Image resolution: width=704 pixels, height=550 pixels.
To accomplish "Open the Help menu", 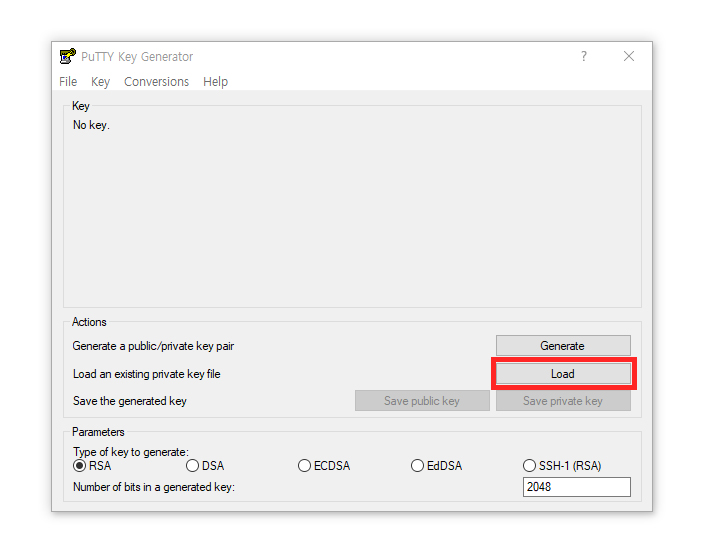I will [x=216, y=82].
